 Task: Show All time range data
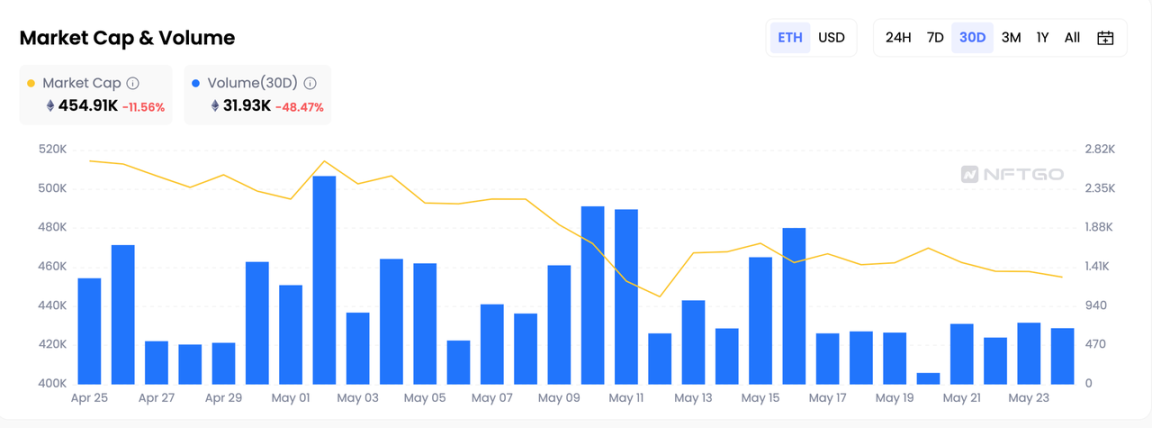1072,38
